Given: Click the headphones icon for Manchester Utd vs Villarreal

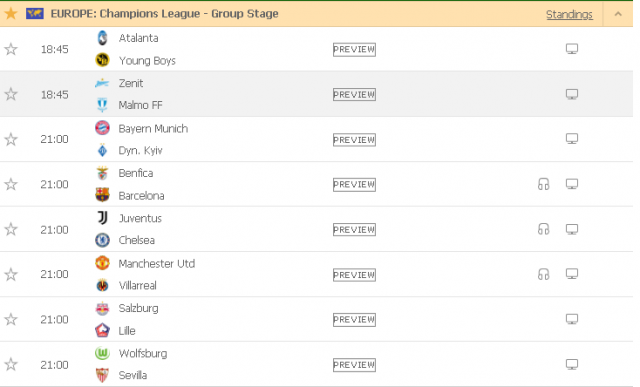Looking at the screenshot, I should (543, 274).
